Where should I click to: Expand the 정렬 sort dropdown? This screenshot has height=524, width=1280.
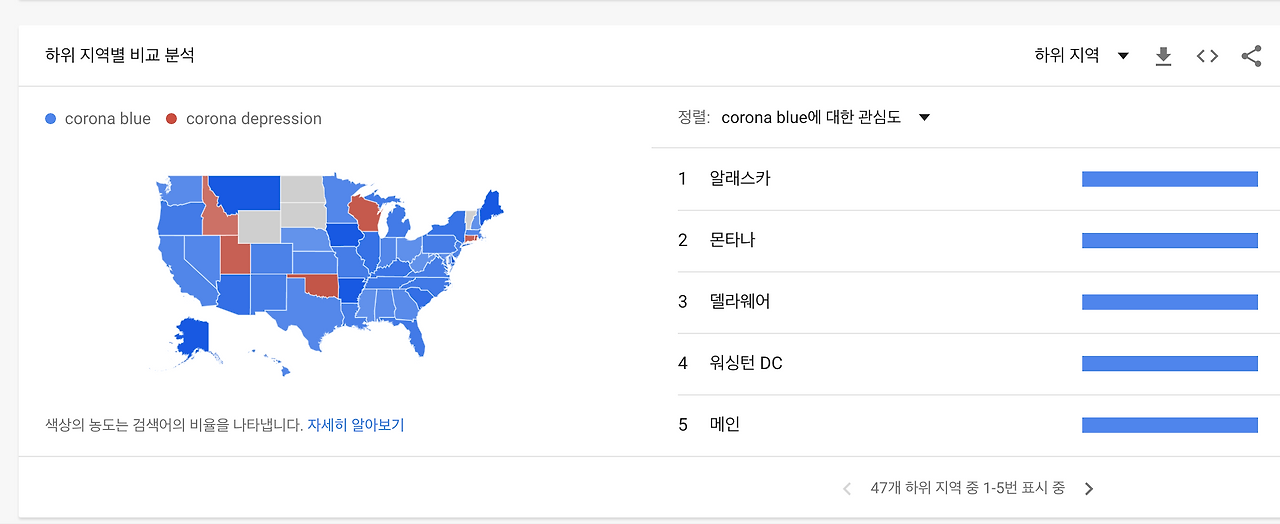coord(811,118)
